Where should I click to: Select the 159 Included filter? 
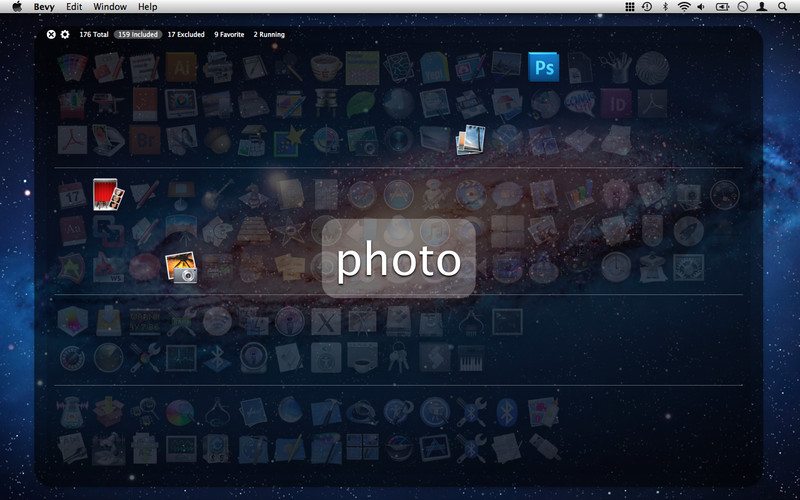click(x=138, y=35)
